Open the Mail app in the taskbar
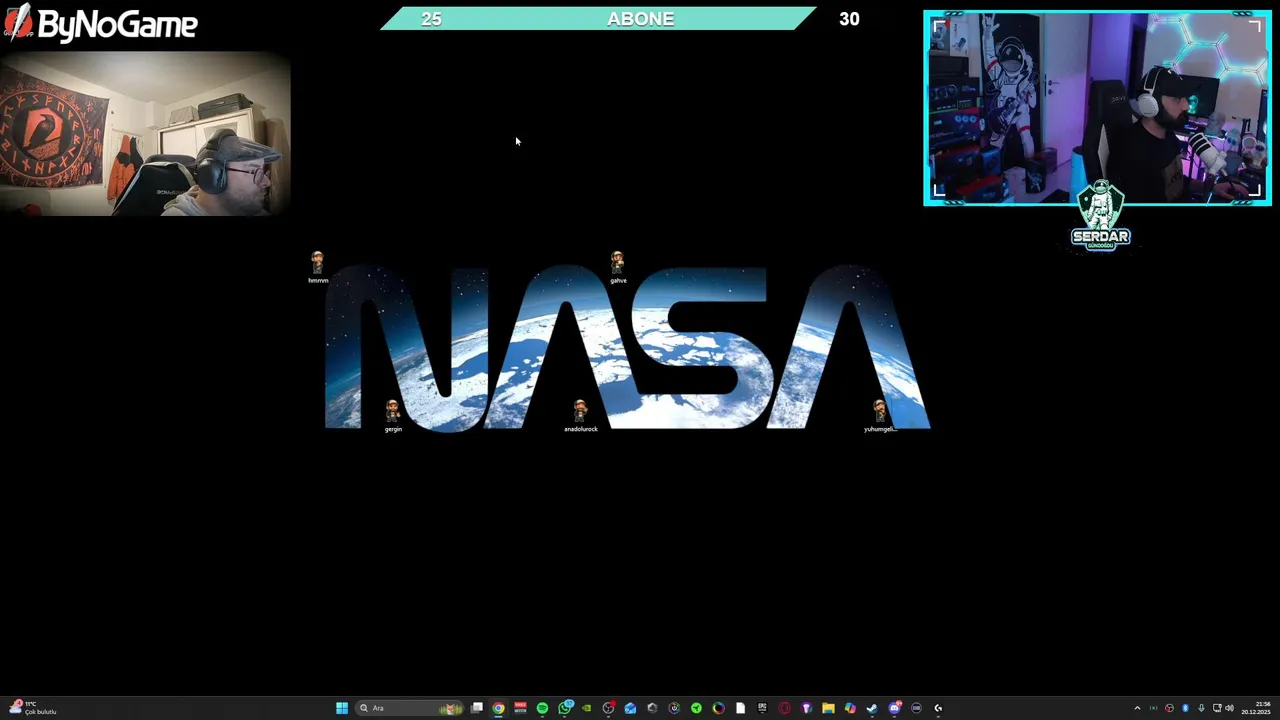The height and width of the screenshot is (720, 1280). click(630, 708)
